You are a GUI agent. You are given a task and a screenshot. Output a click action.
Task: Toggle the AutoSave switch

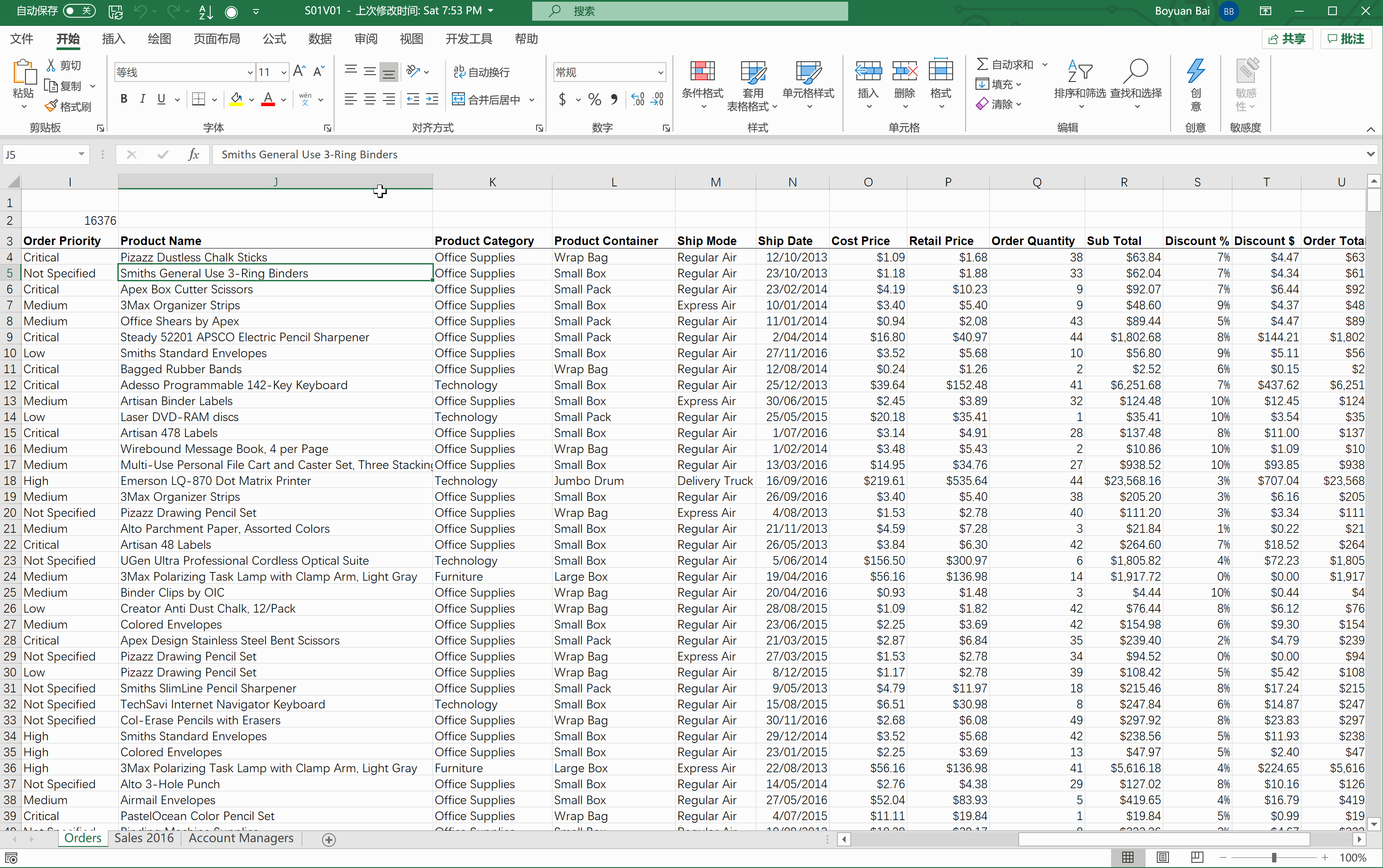coord(79,11)
